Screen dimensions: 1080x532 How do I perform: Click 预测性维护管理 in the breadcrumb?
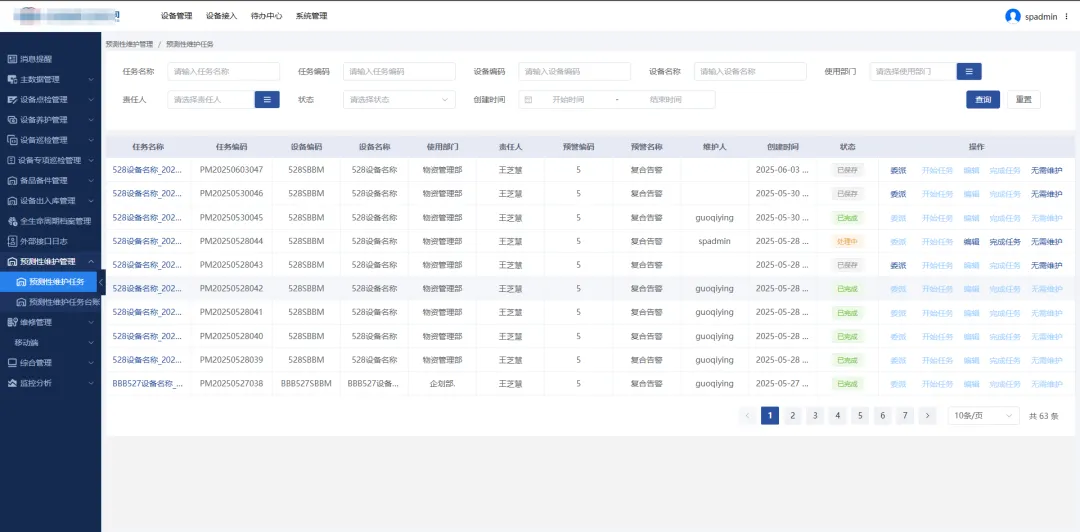pyautogui.click(x=129, y=44)
